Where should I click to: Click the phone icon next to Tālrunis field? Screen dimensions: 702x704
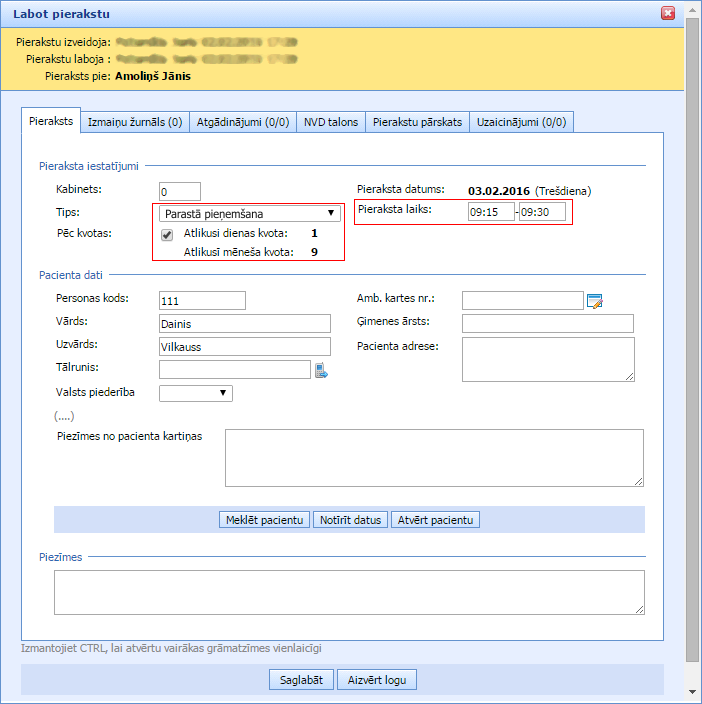click(321, 371)
